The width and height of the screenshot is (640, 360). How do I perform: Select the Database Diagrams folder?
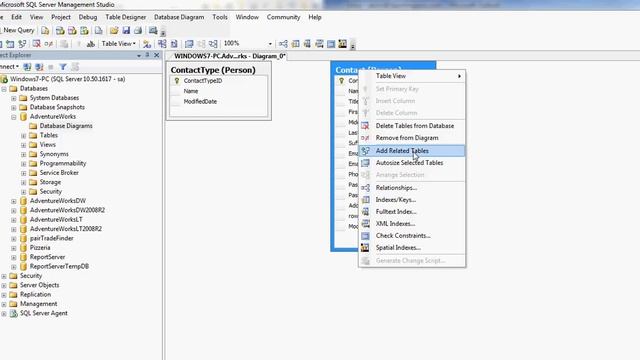coord(66,126)
